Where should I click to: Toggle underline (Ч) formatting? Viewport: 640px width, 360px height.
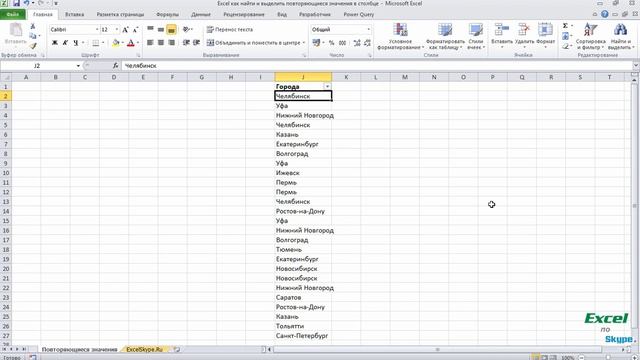(76, 42)
